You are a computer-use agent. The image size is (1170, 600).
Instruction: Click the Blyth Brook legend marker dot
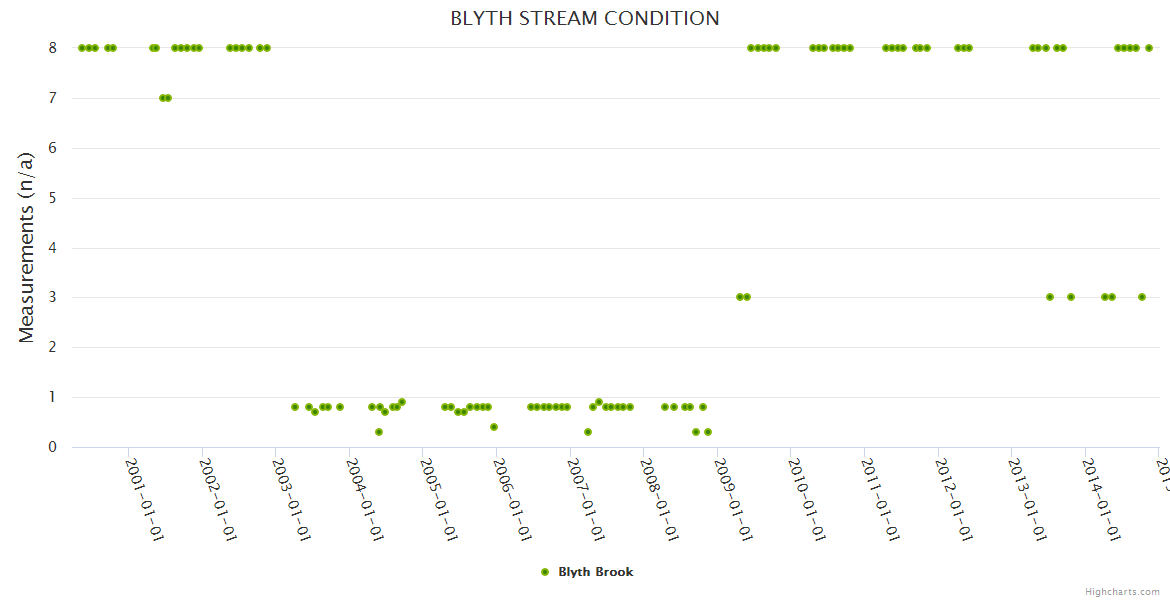(x=545, y=572)
